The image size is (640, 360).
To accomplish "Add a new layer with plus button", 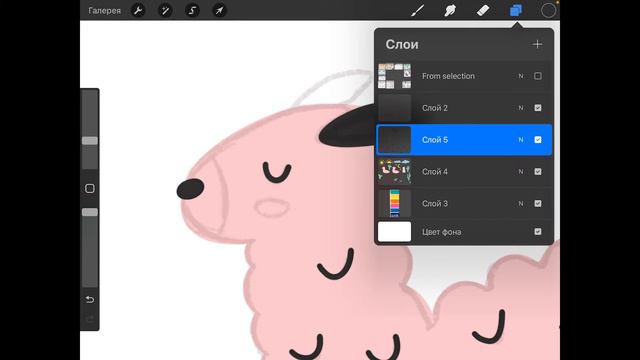I will pyautogui.click(x=537, y=44).
